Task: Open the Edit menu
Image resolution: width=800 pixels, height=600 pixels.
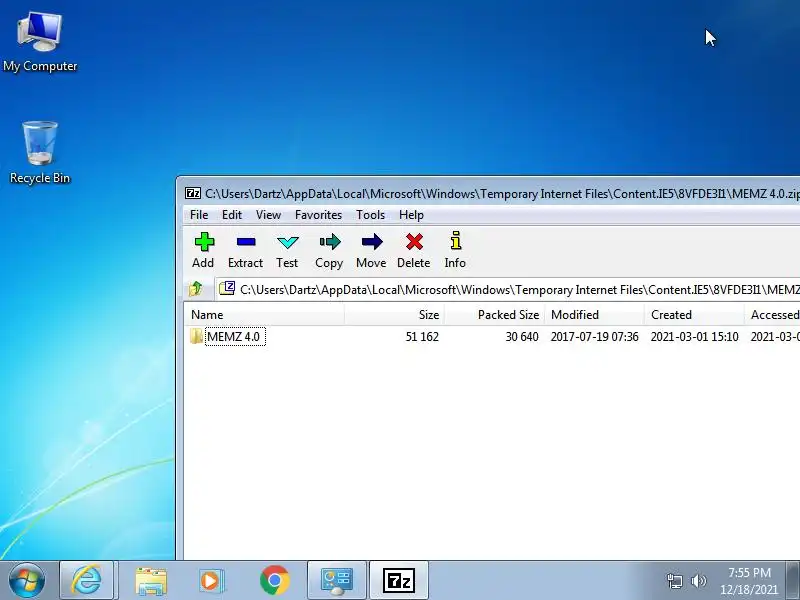Action: click(232, 215)
